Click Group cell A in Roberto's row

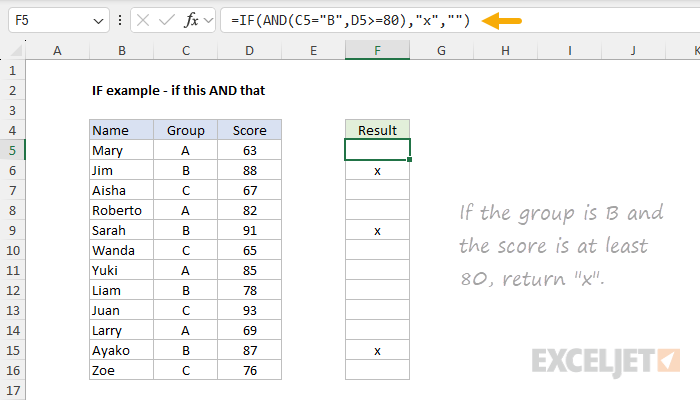coord(186,210)
